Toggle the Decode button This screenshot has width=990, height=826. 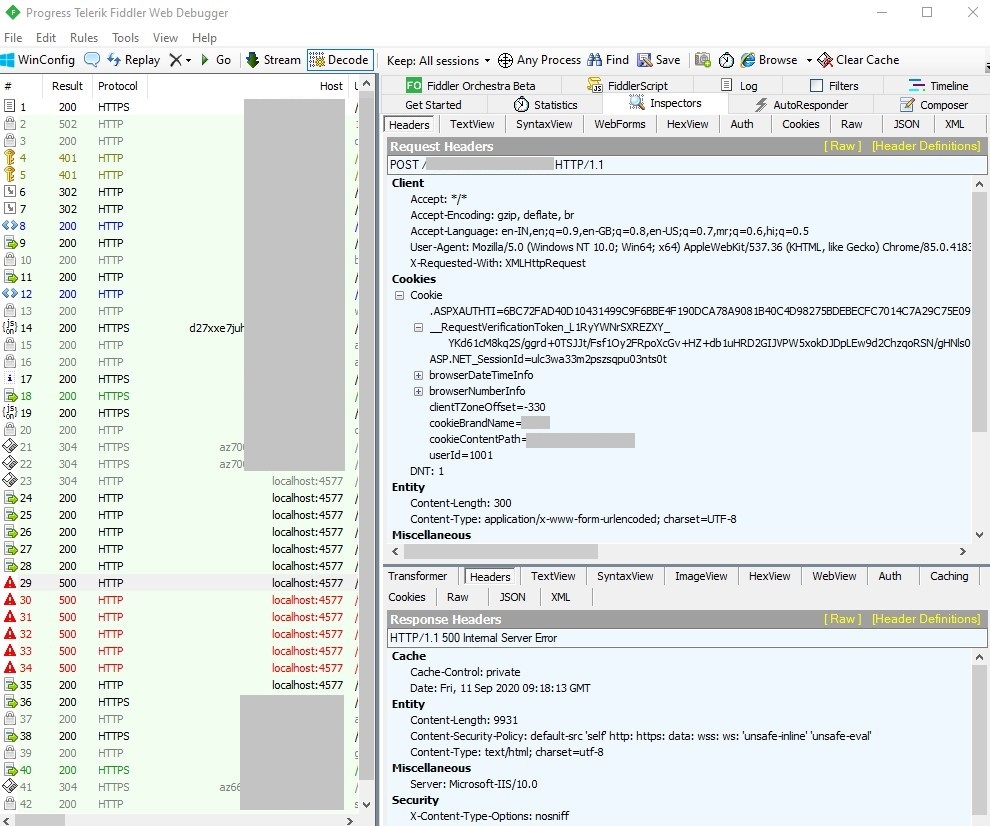340,60
